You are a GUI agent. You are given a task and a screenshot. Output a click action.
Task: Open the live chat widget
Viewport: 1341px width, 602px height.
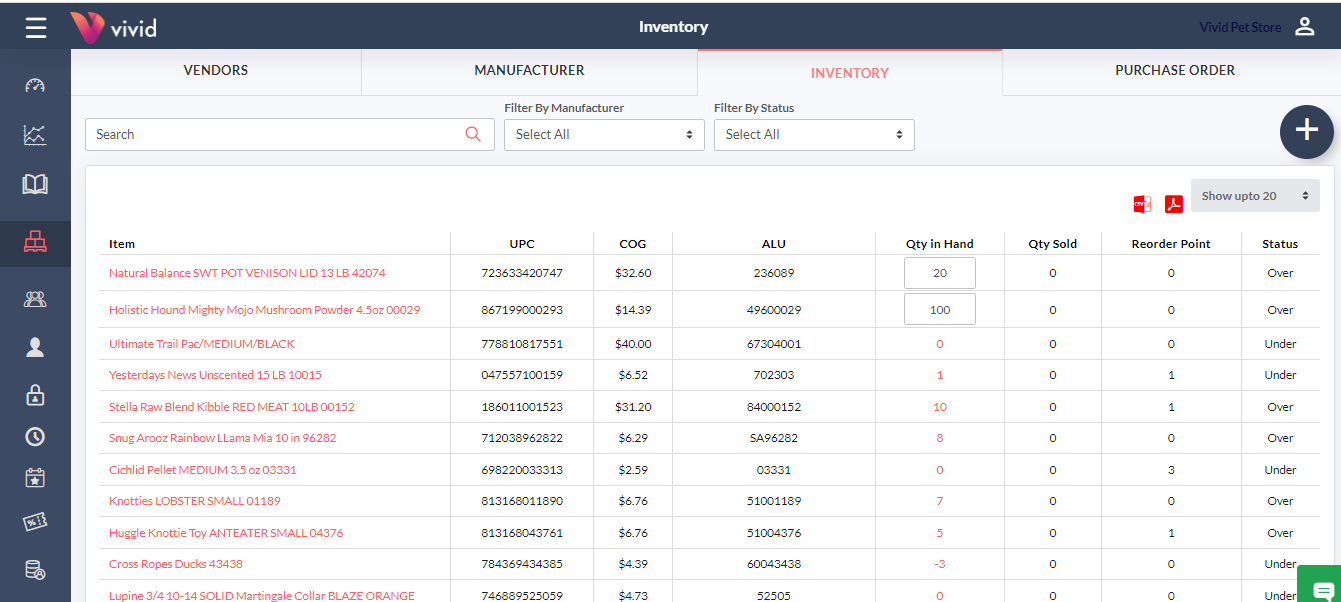1322,588
